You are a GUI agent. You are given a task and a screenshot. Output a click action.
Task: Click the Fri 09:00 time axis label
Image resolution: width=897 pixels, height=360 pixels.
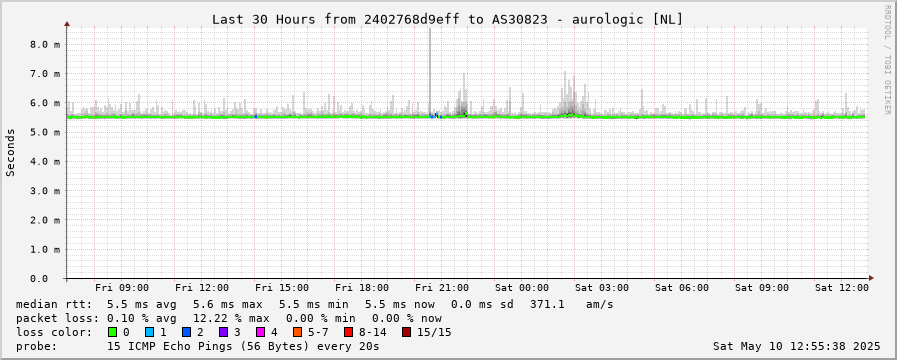coord(122,288)
